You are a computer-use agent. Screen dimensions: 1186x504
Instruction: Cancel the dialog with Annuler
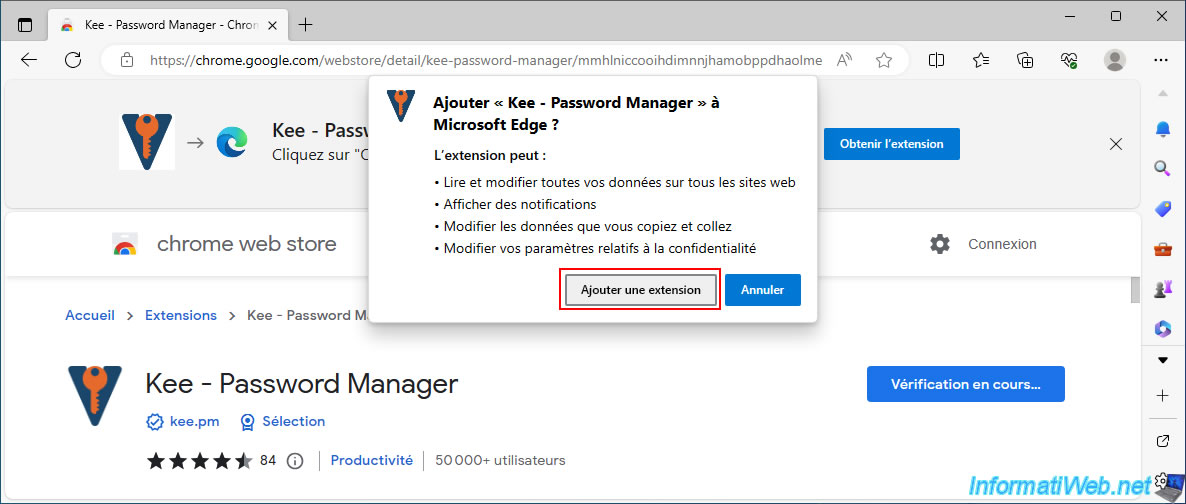(762, 290)
